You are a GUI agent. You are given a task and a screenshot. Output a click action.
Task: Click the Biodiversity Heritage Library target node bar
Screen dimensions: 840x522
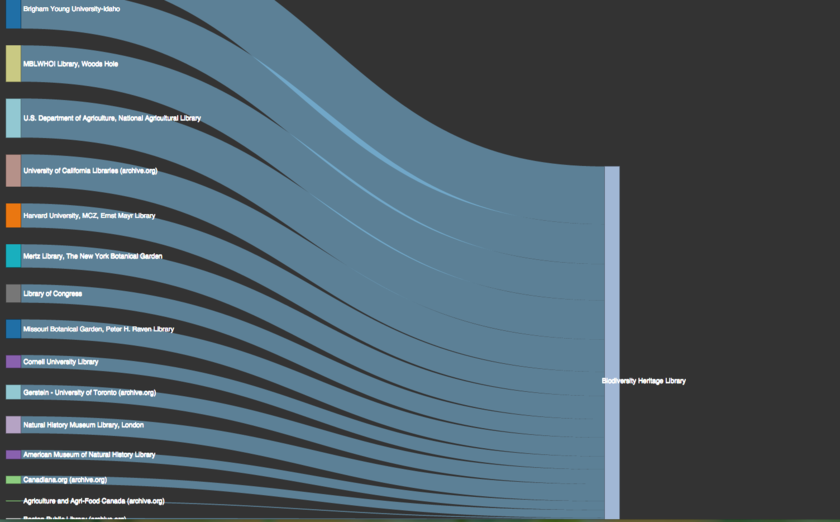pos(612,343)
